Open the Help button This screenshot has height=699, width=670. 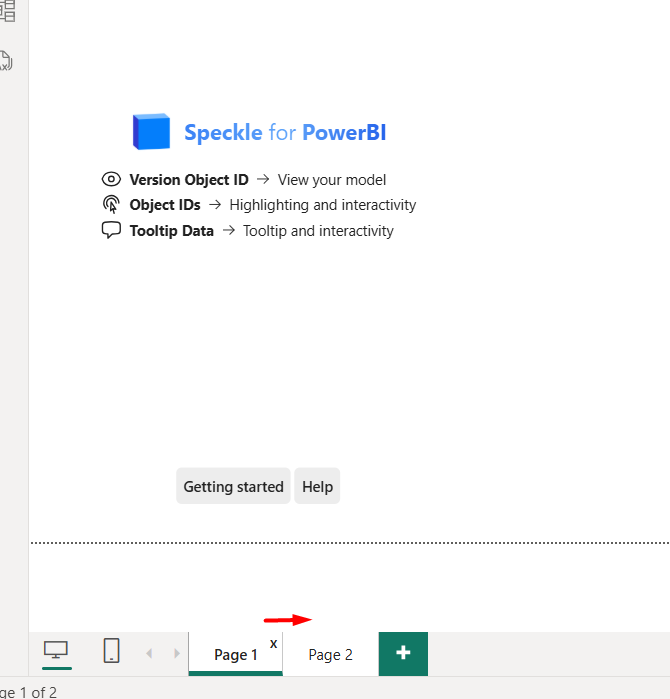tap(317, 486)
